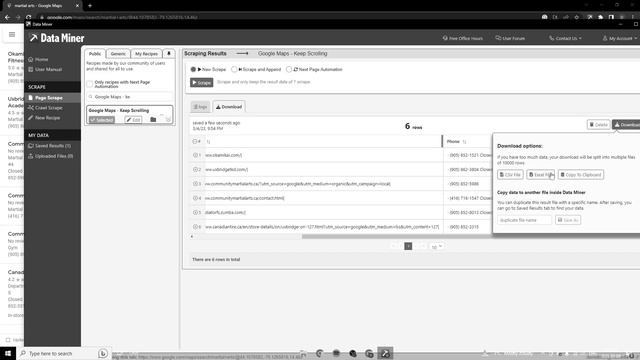Open the User Manual in sidebar
Viewport: 640px width, 360px height.
[45, 69]
